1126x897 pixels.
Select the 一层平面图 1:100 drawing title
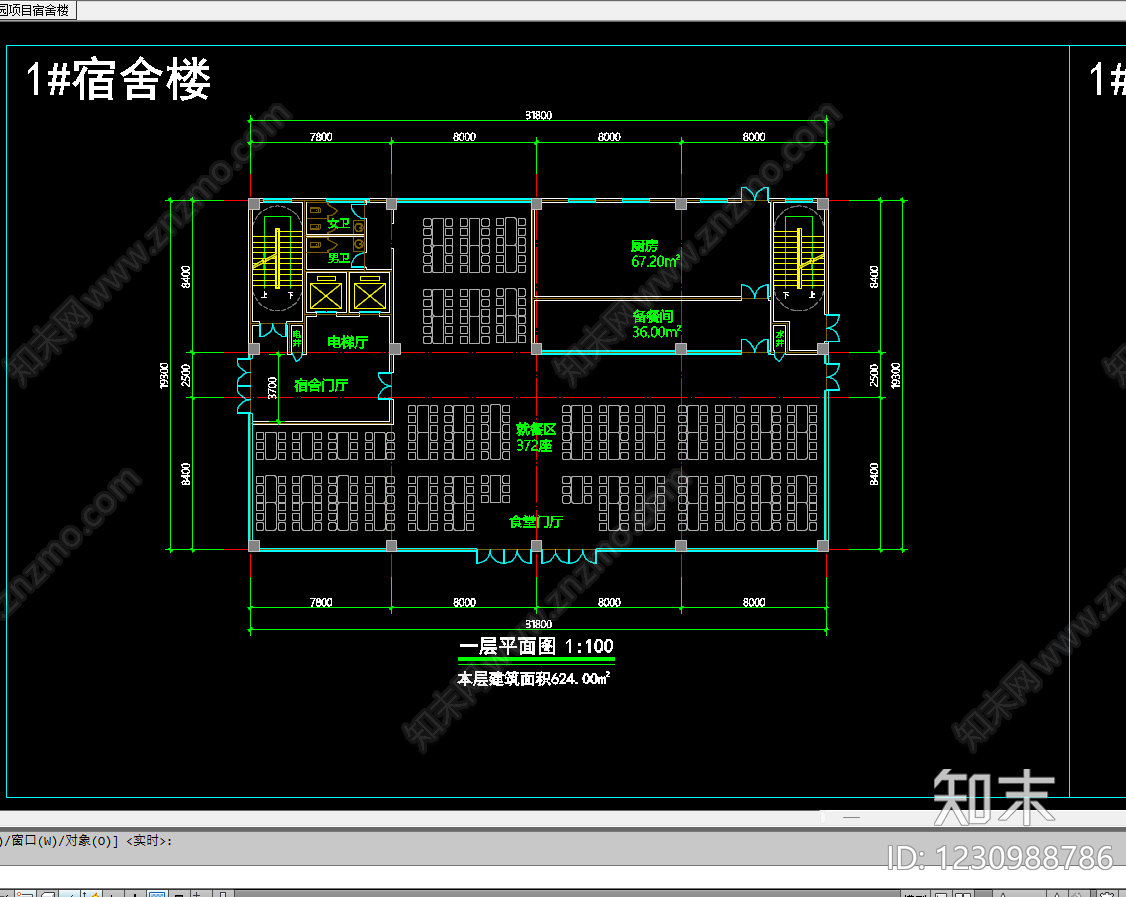[536, 646]
